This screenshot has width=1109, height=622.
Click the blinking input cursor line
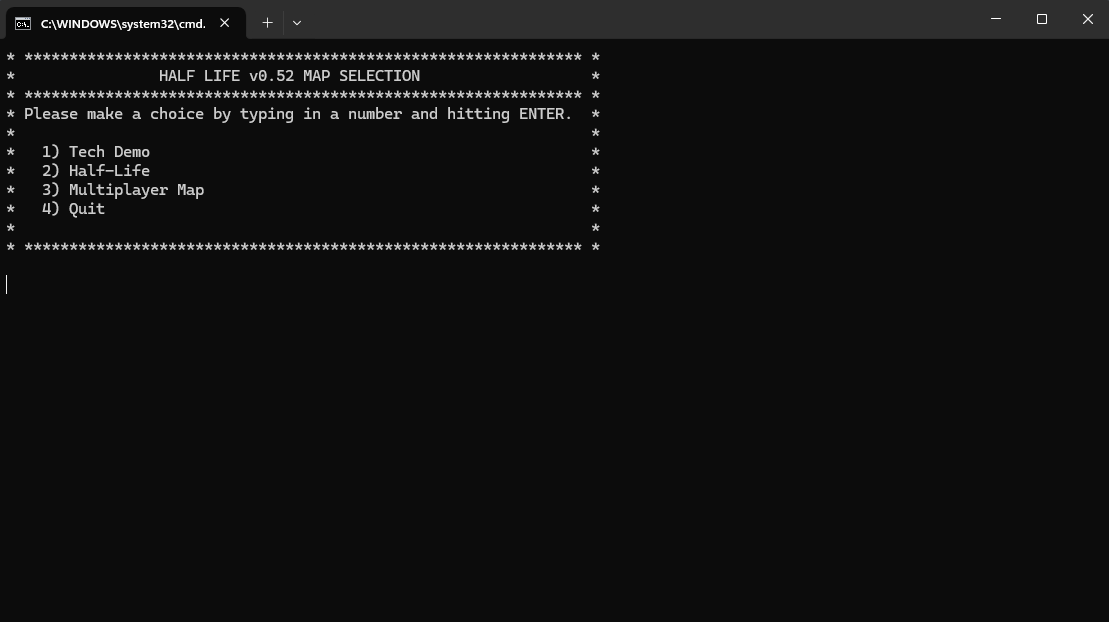click(x=6, y=284)
